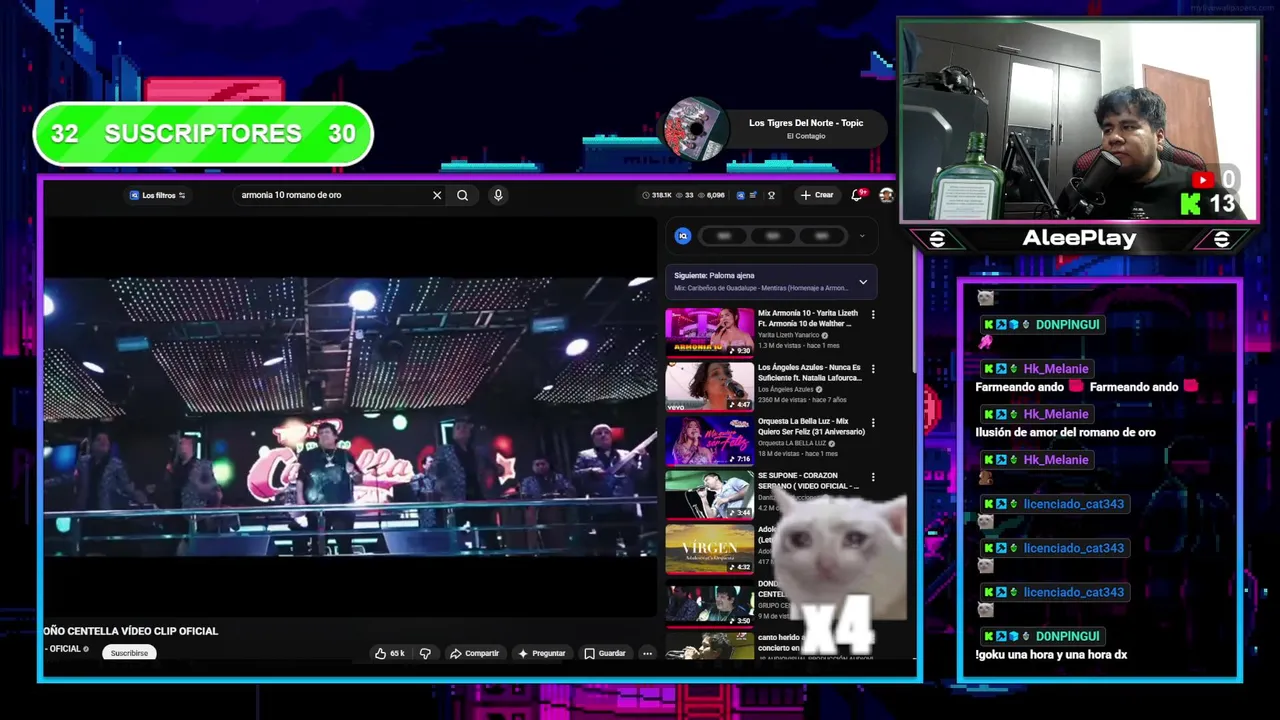Open options menu for SE SUPONE video
1280x720 pixels.
[x=873, y=476]
